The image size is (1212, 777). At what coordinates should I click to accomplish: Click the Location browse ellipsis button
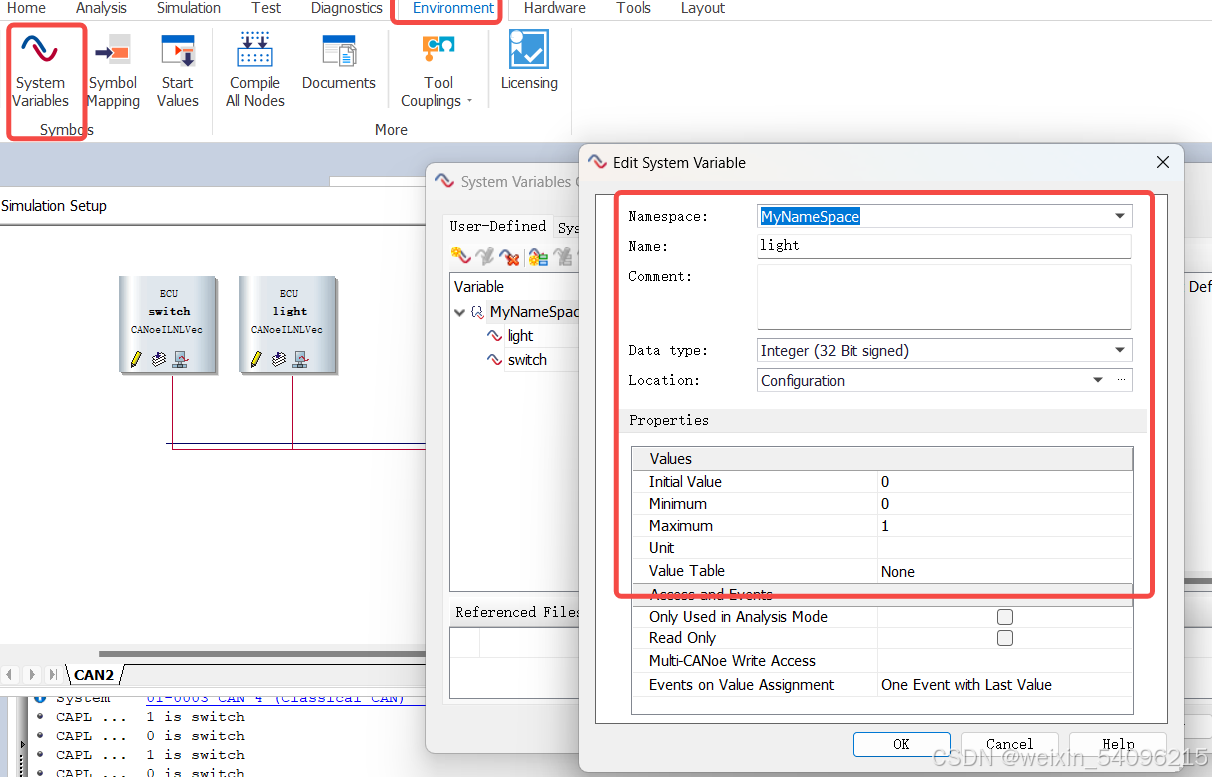1121,380
